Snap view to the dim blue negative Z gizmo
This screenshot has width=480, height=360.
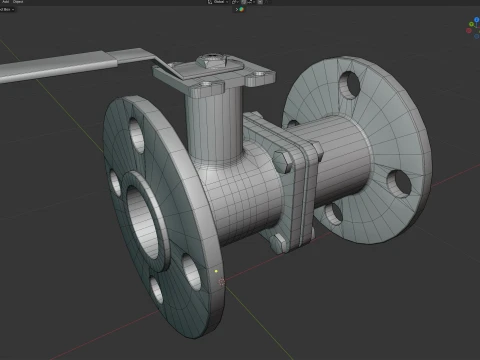(477, 36)
